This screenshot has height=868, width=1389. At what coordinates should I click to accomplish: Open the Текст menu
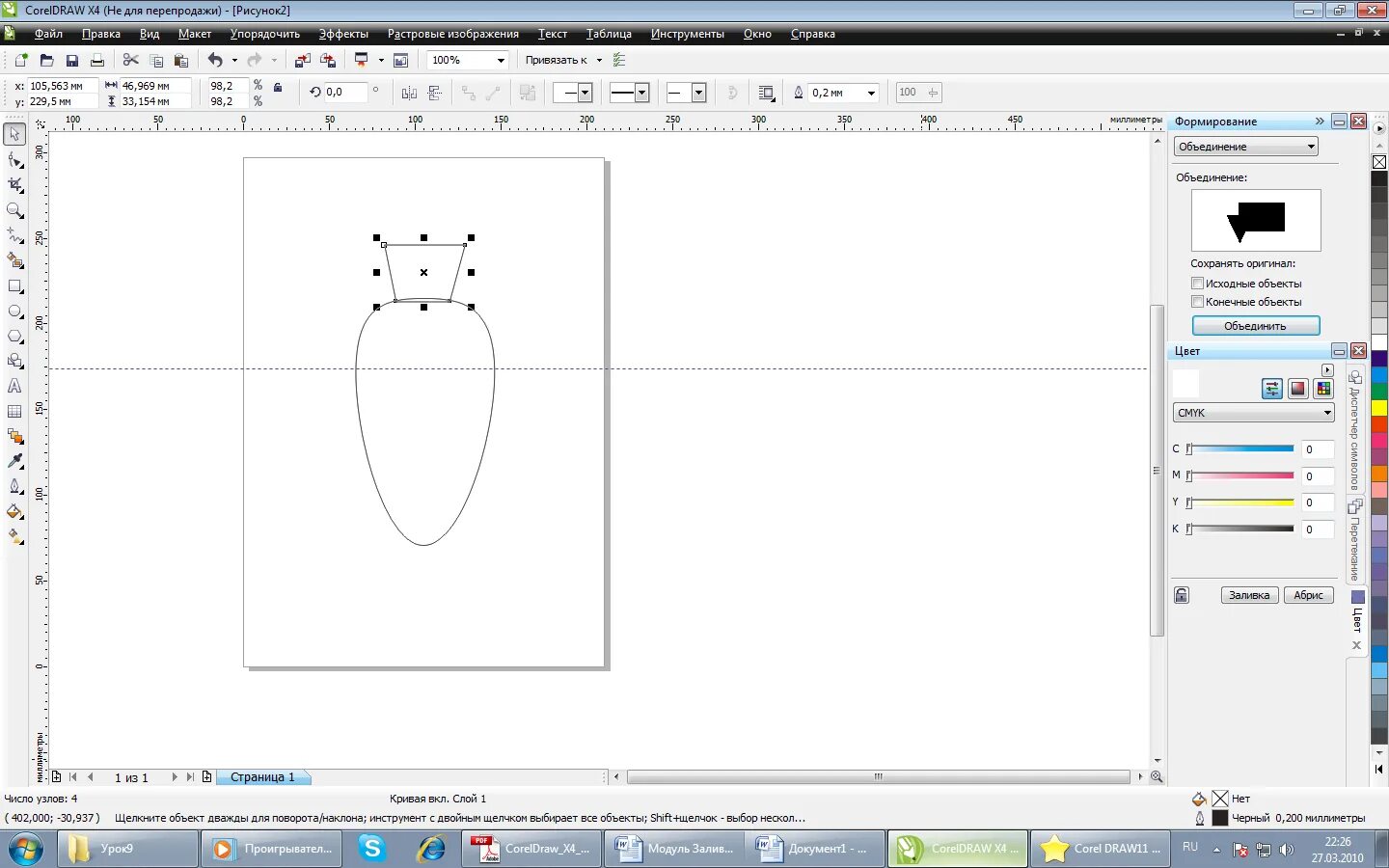pos(553,34)
